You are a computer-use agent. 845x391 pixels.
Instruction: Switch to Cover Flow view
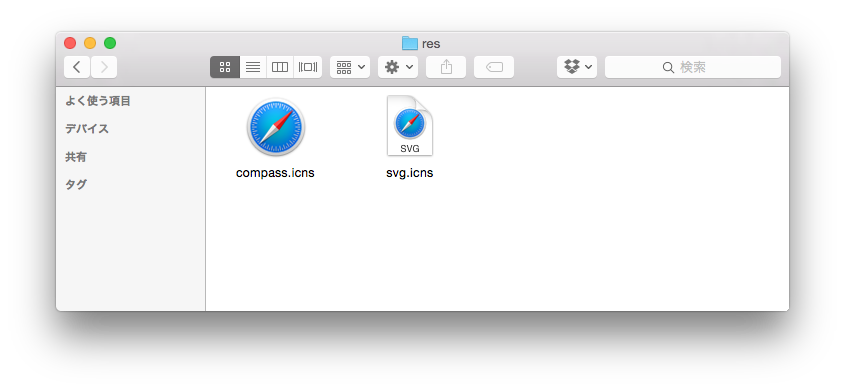(308, 67)
